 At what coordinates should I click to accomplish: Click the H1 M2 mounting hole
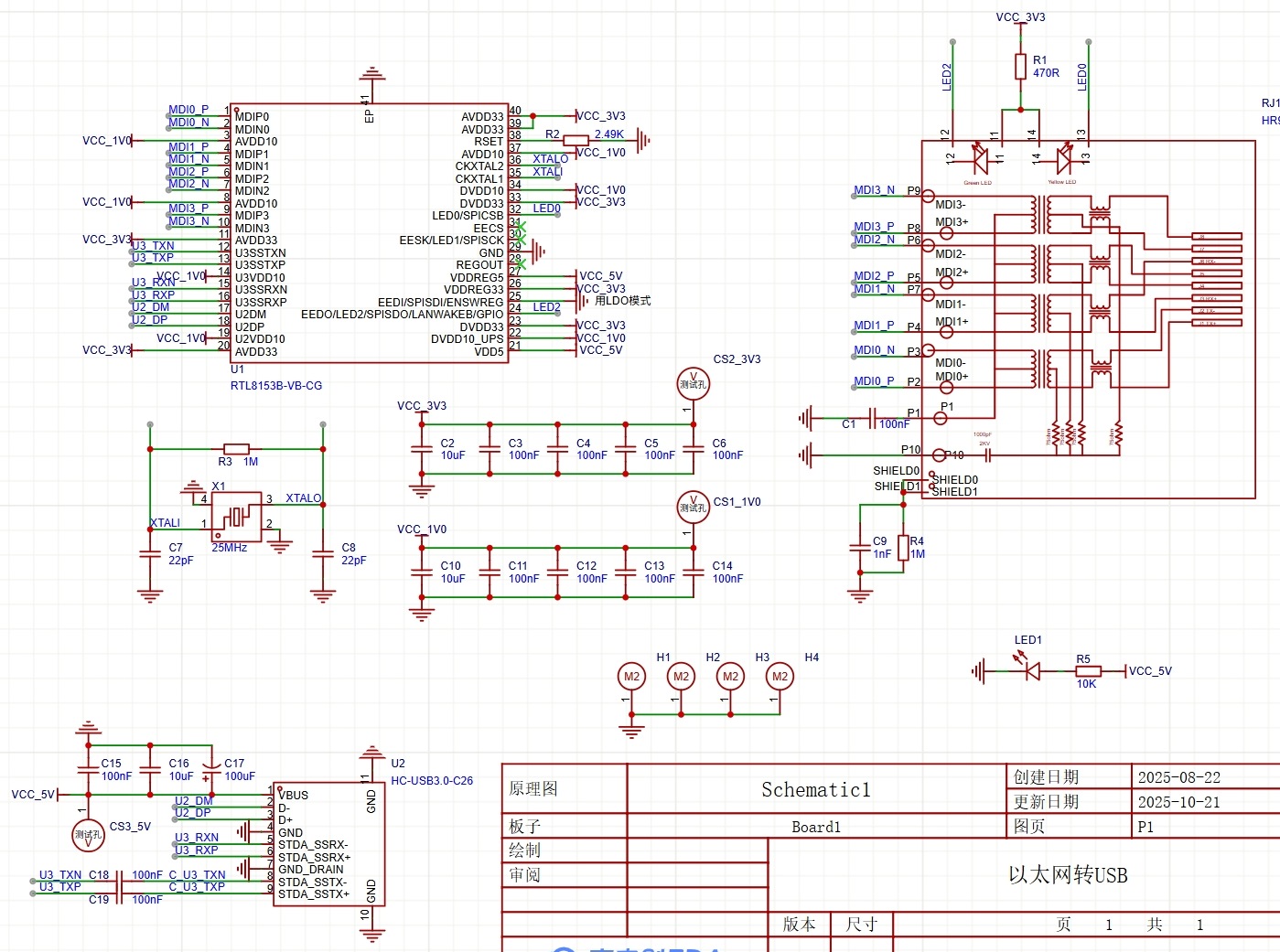click(x=631, y=677)
